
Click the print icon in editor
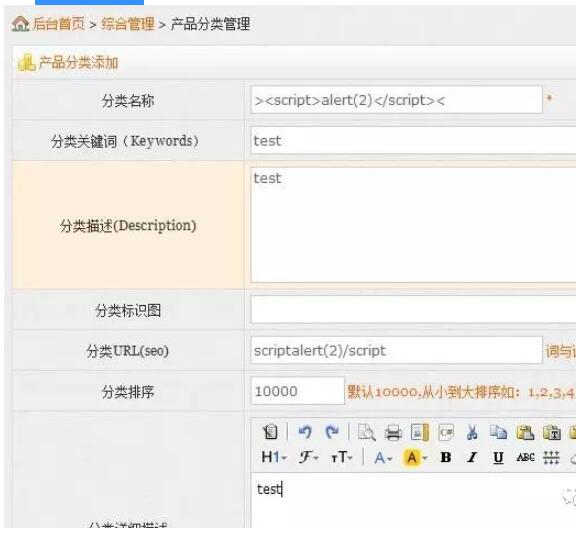coord(393,432)
